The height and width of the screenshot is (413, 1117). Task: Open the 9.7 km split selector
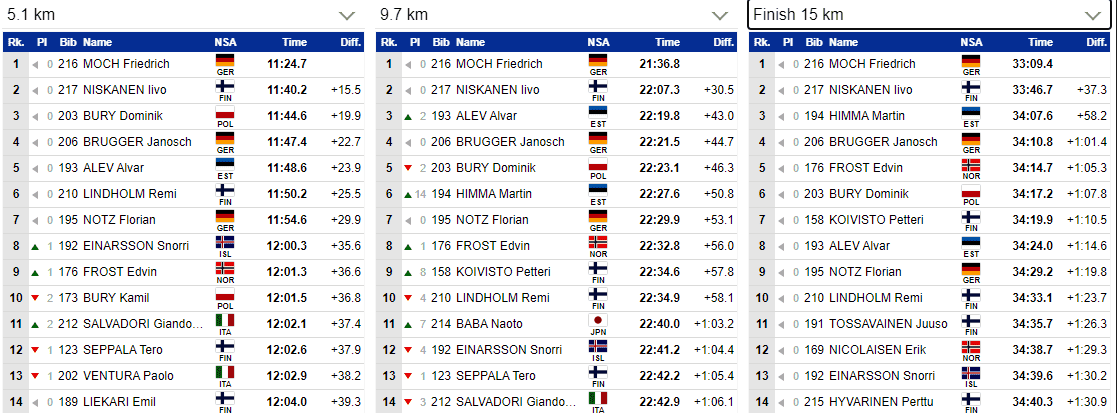tap(556, 14)
